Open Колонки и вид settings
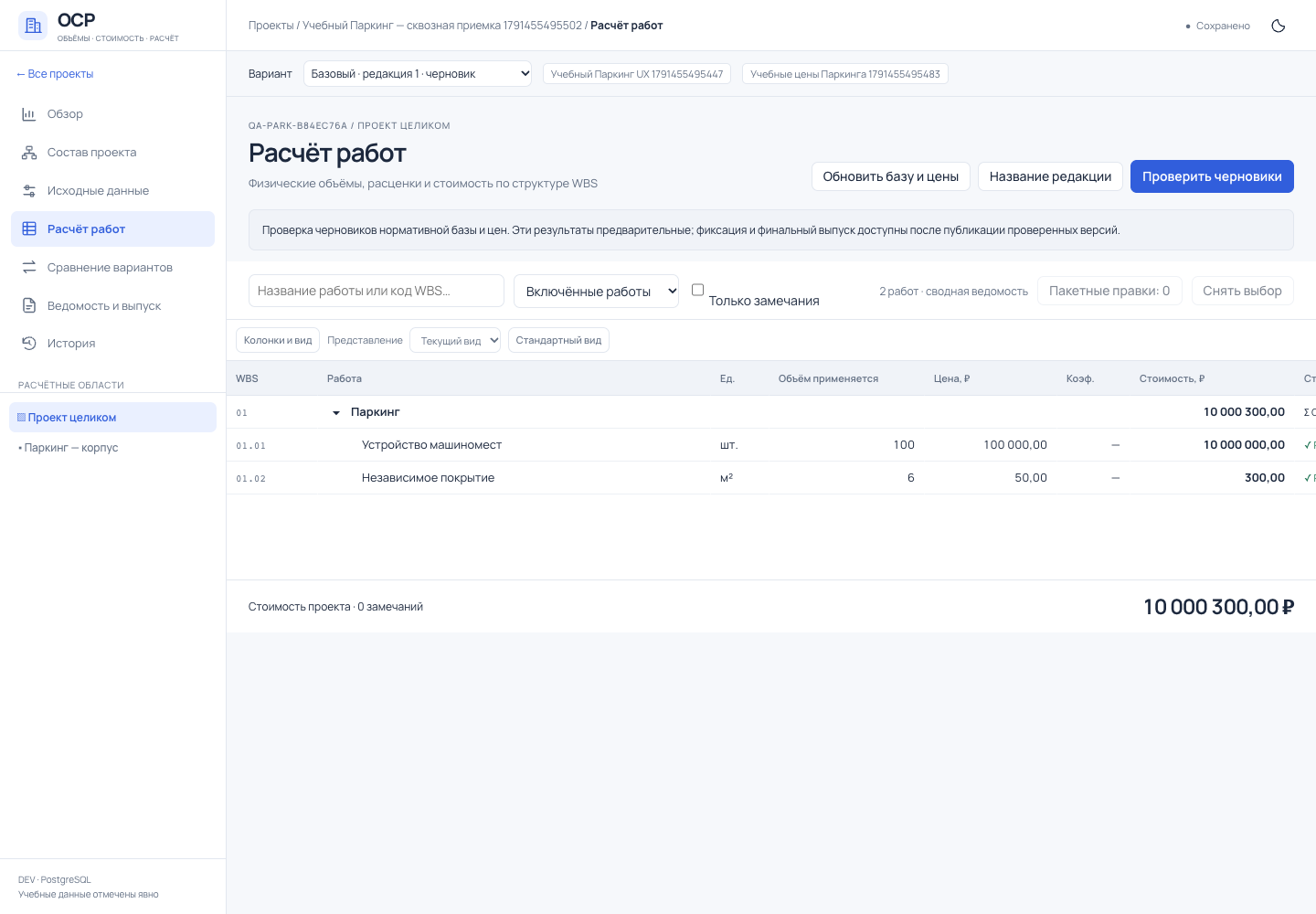The width and height of the screenshot is (1316, 914). [x=278, y=340]
